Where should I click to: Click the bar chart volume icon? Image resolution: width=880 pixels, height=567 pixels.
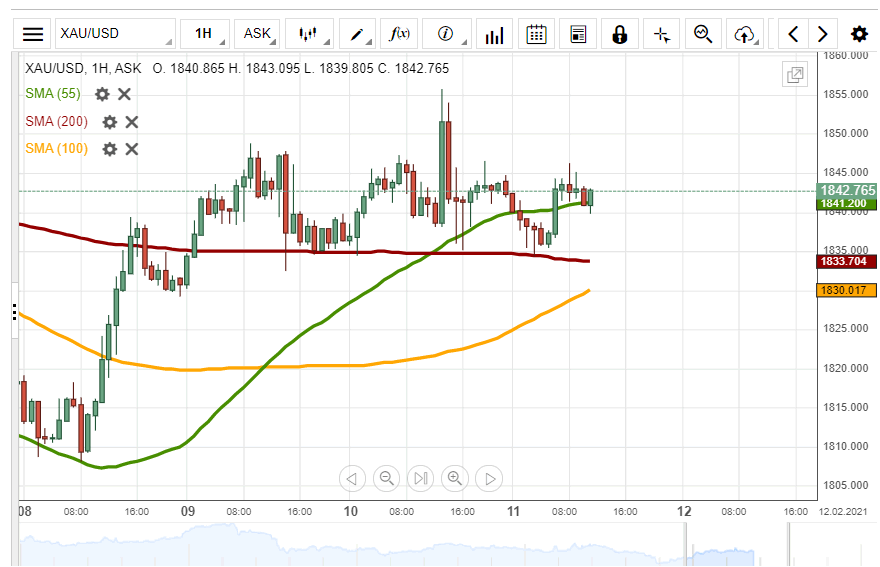(494, 34)
